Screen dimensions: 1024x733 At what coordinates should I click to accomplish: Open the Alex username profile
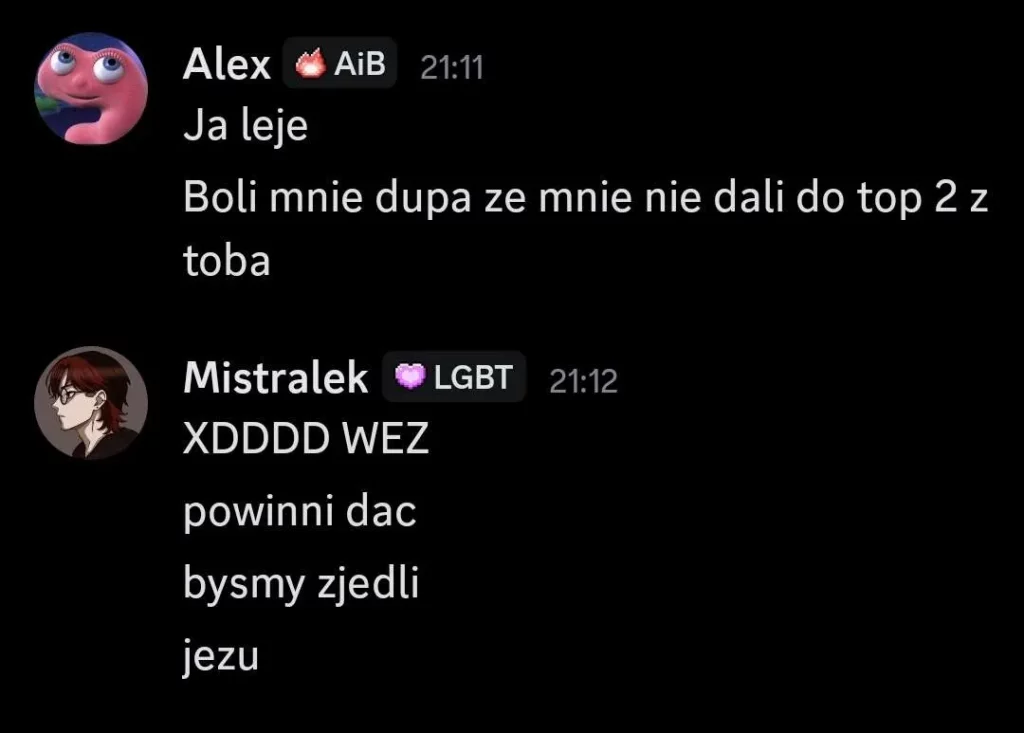point(227,64)
